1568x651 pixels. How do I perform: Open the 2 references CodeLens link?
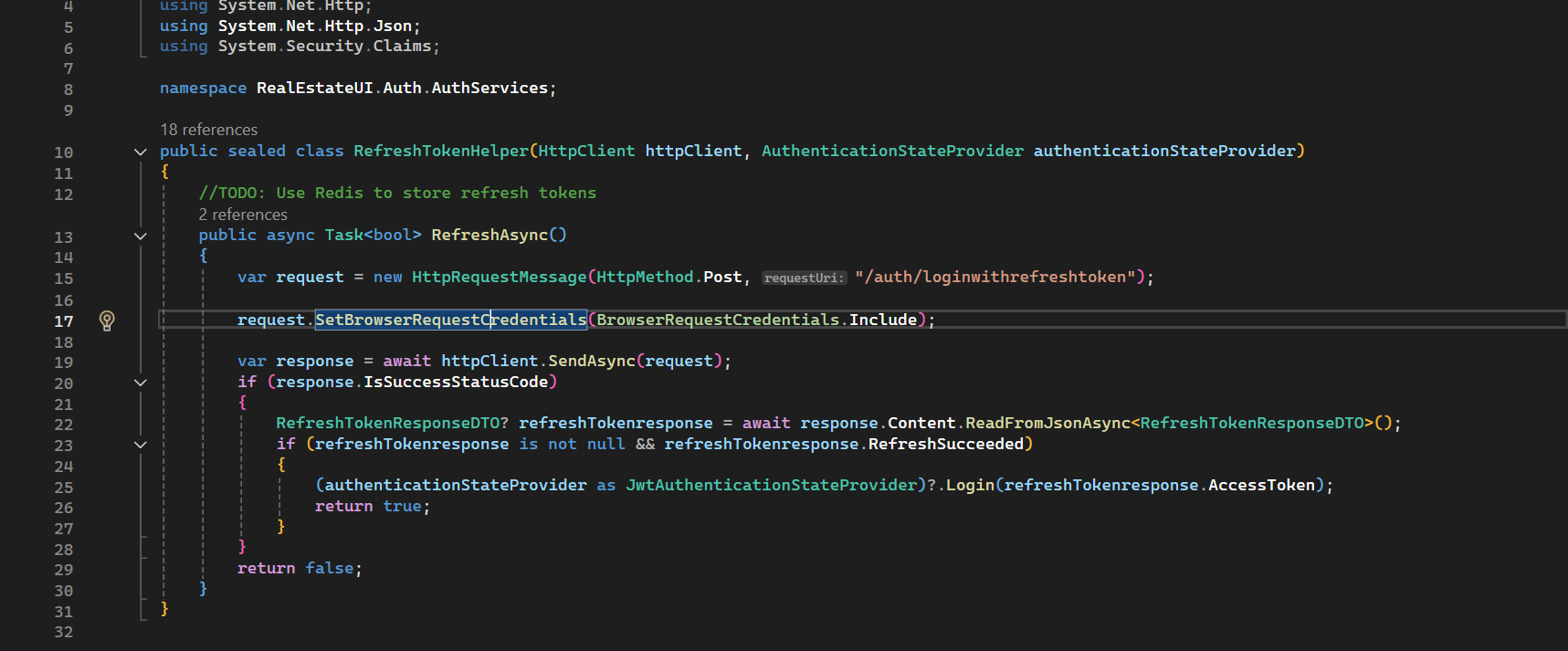click(243, 215)
